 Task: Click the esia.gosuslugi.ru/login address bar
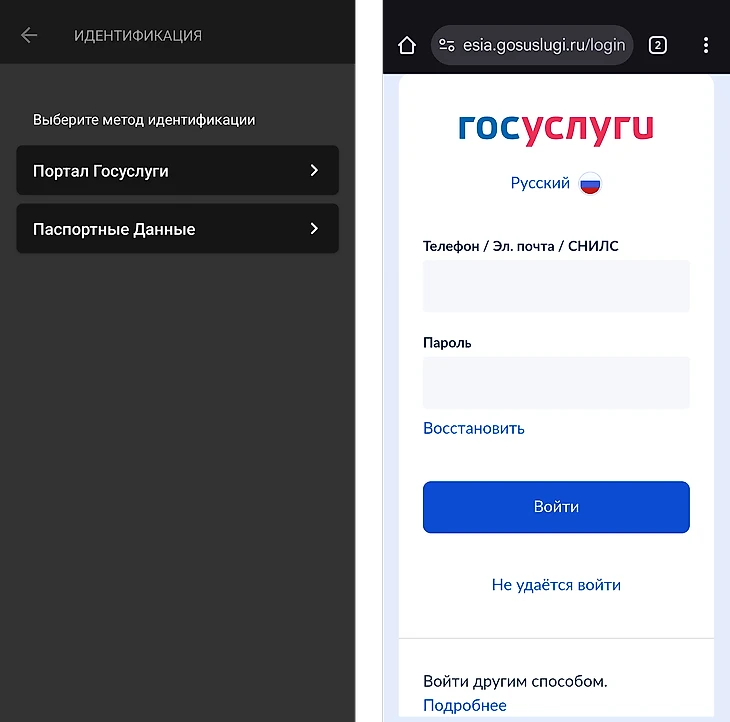click(532, 45)
